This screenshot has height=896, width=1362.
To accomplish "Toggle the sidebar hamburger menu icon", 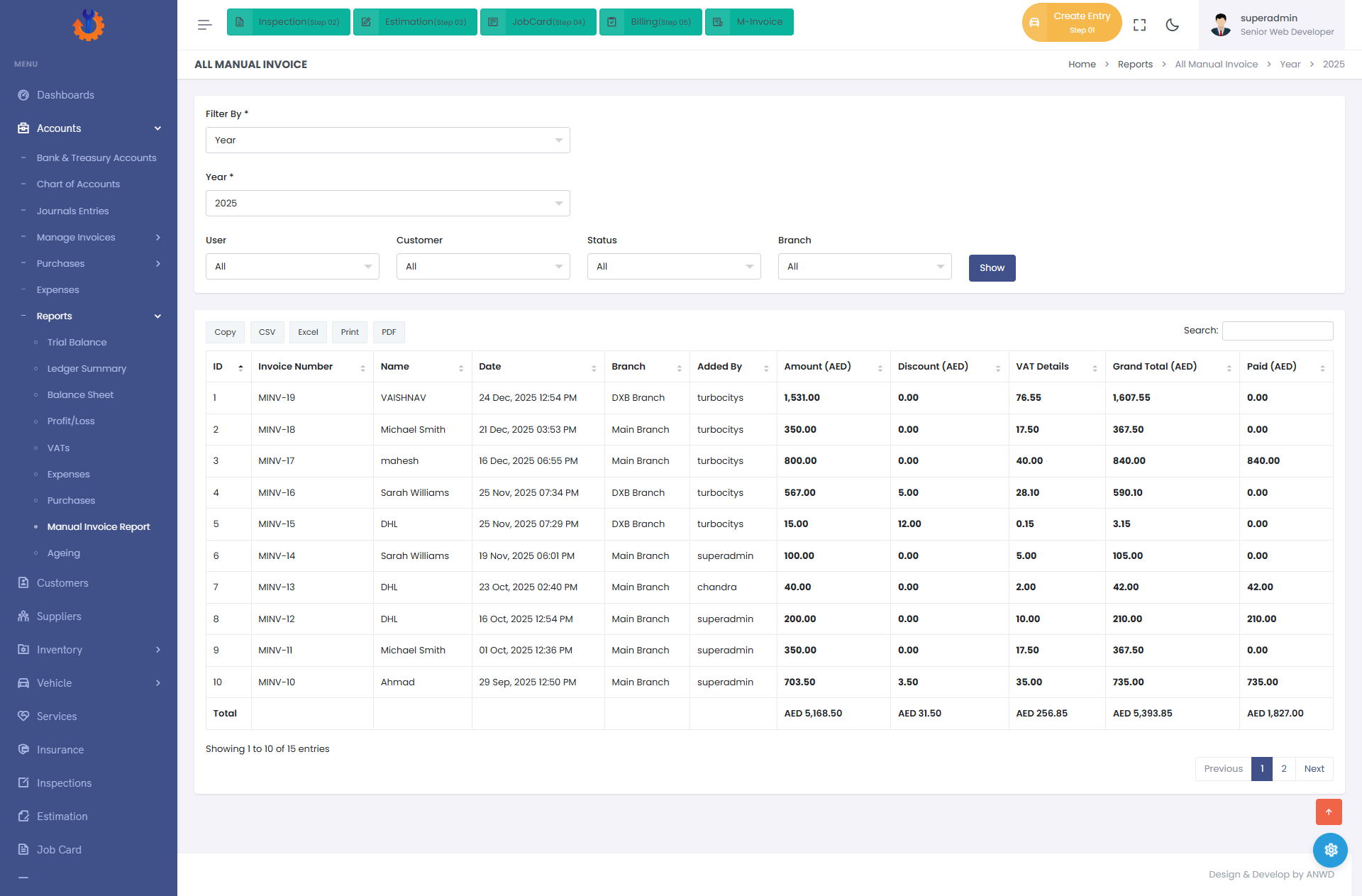I will pos(204,25).
